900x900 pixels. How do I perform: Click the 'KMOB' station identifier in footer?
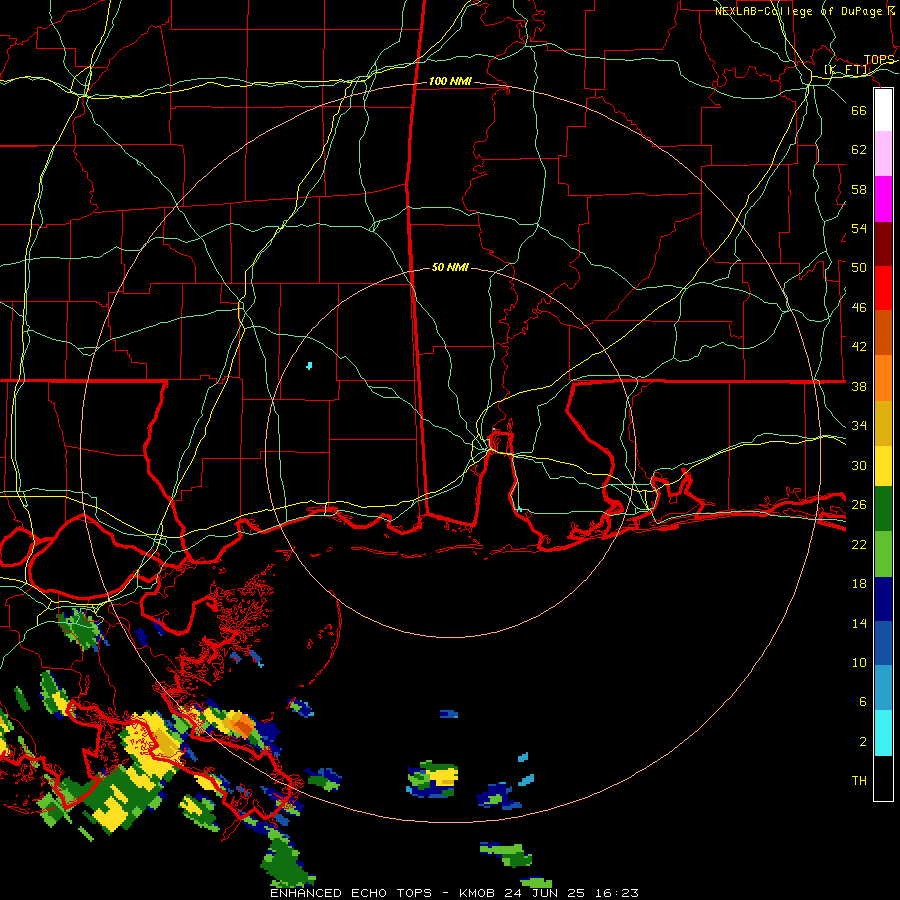tap(477, 893)
